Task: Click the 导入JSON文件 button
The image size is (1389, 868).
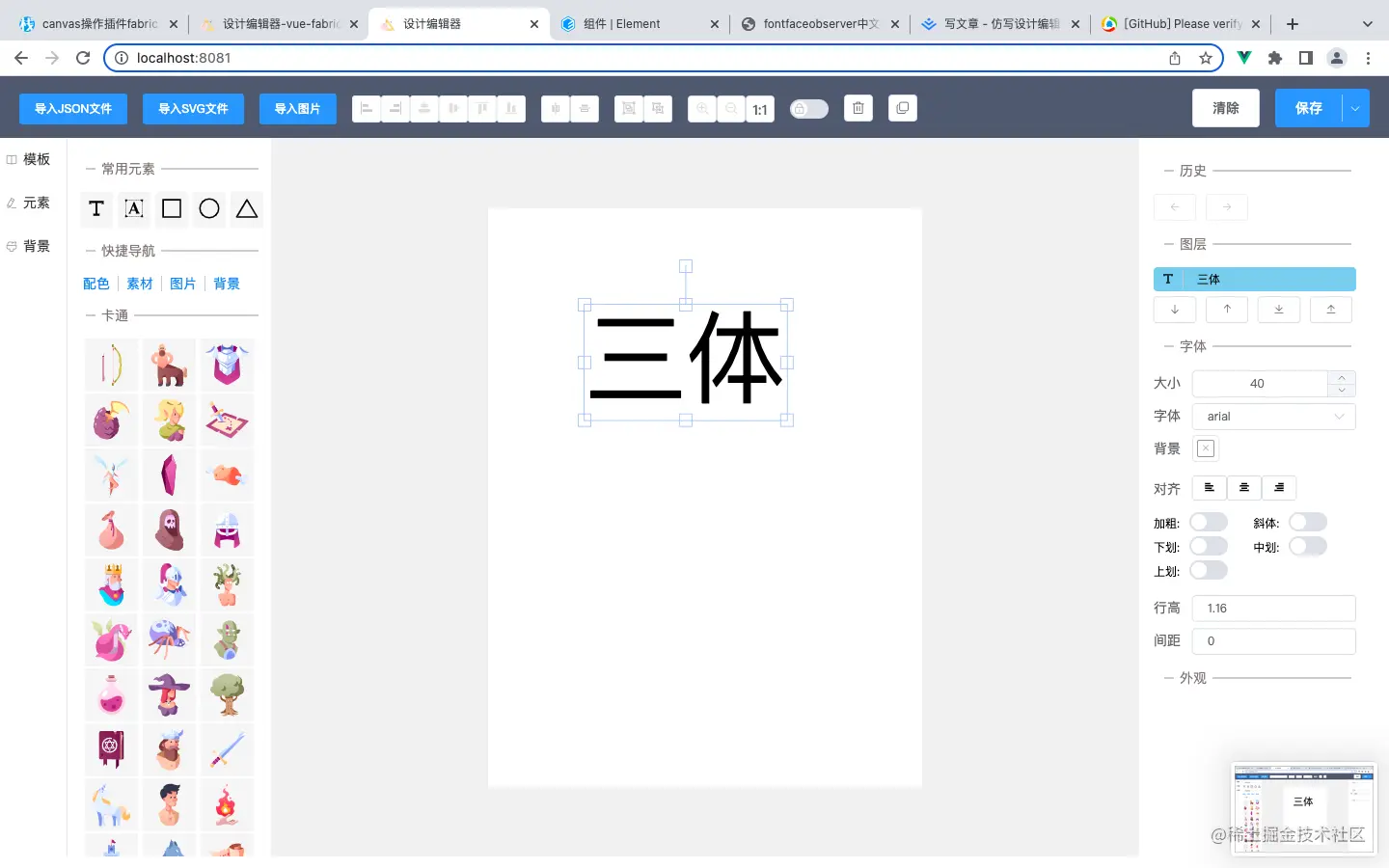Action: [72, 108]
